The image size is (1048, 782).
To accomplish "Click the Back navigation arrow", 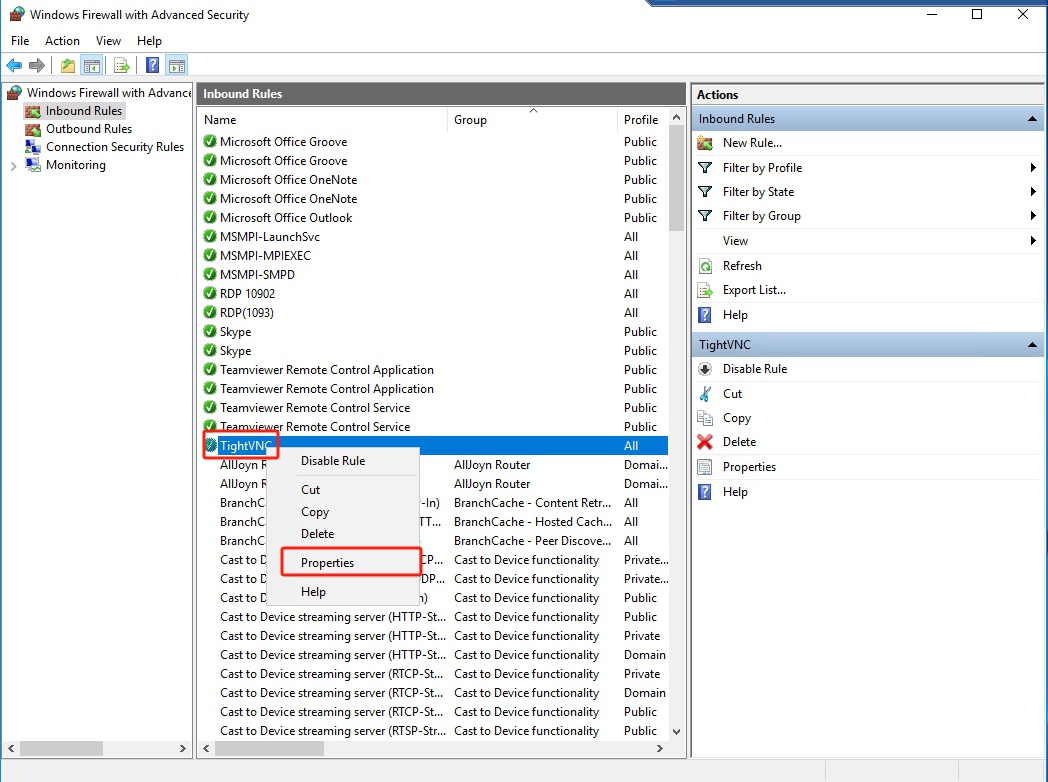I will pyautogui.click(x=14, y=65).
